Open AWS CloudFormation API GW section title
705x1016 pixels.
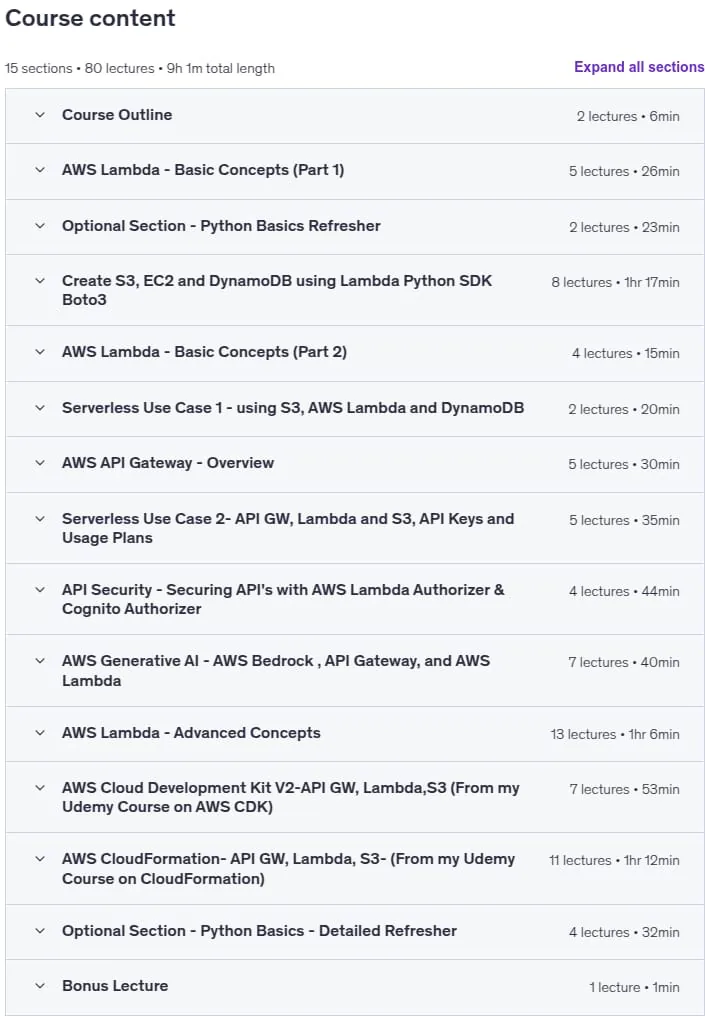point(288,869)
